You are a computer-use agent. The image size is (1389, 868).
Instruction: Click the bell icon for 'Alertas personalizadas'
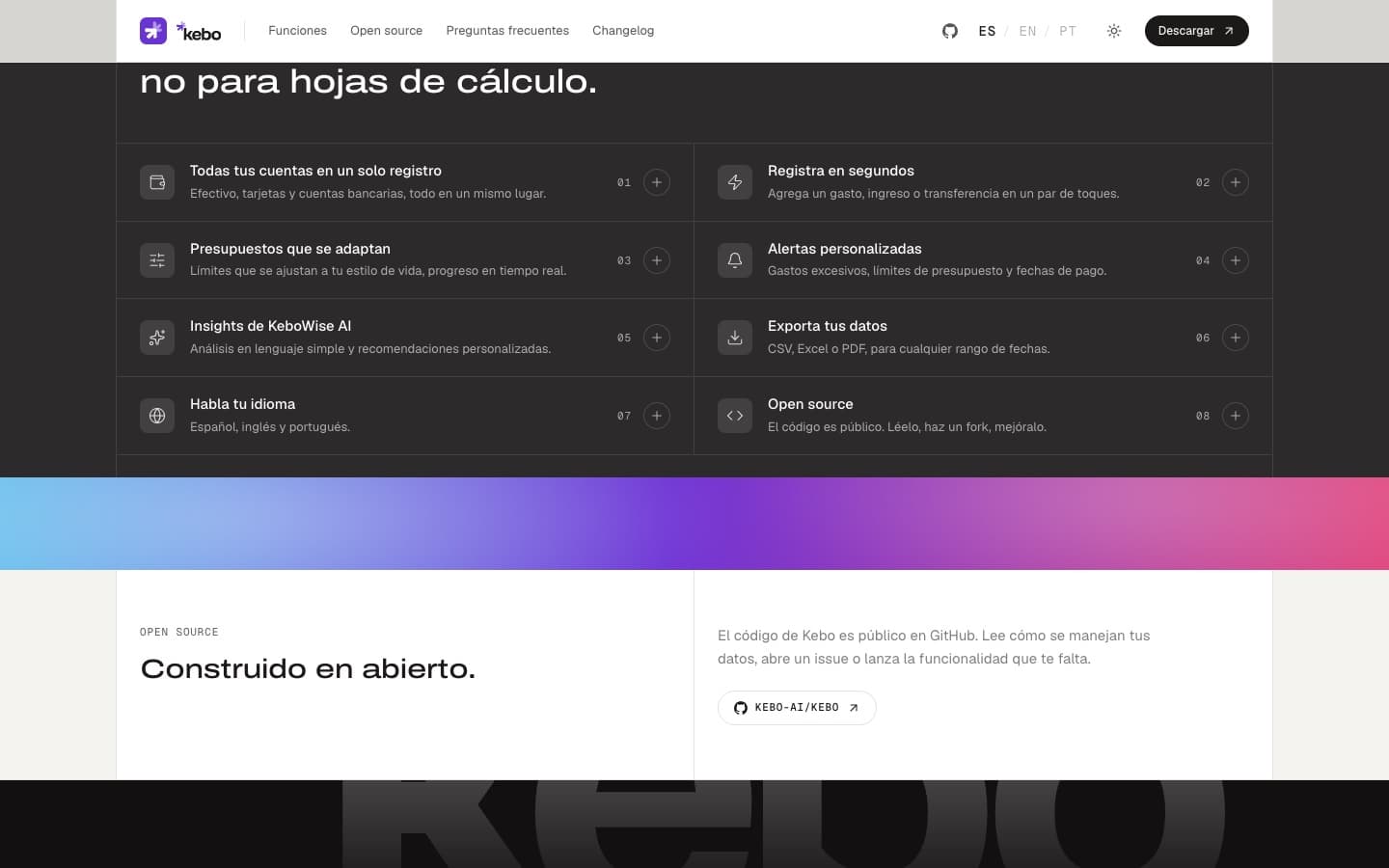coord(735,260)
